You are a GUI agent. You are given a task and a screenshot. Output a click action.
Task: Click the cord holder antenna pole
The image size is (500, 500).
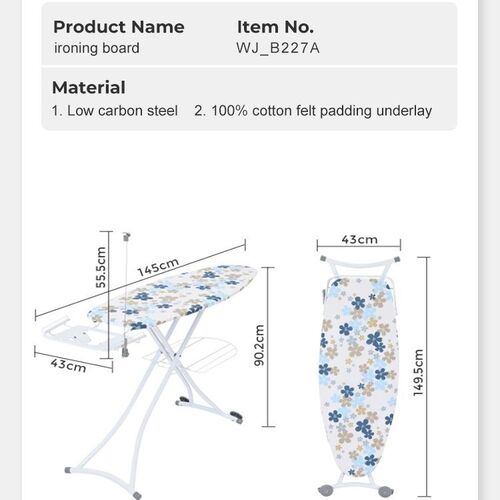click(126, 293)
